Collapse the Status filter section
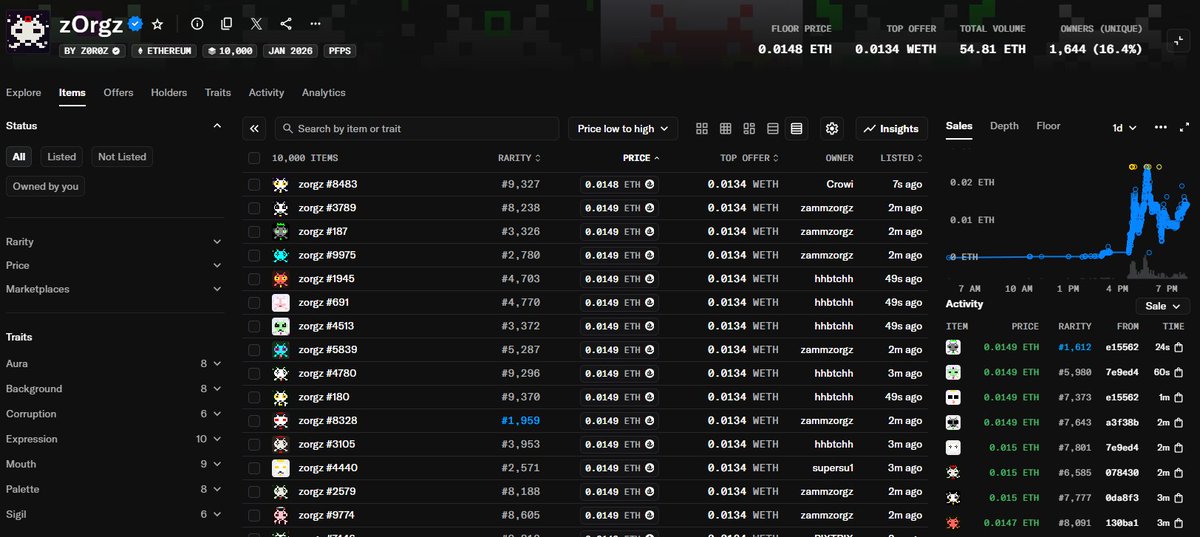1200x537 pixels. (217, 126)
